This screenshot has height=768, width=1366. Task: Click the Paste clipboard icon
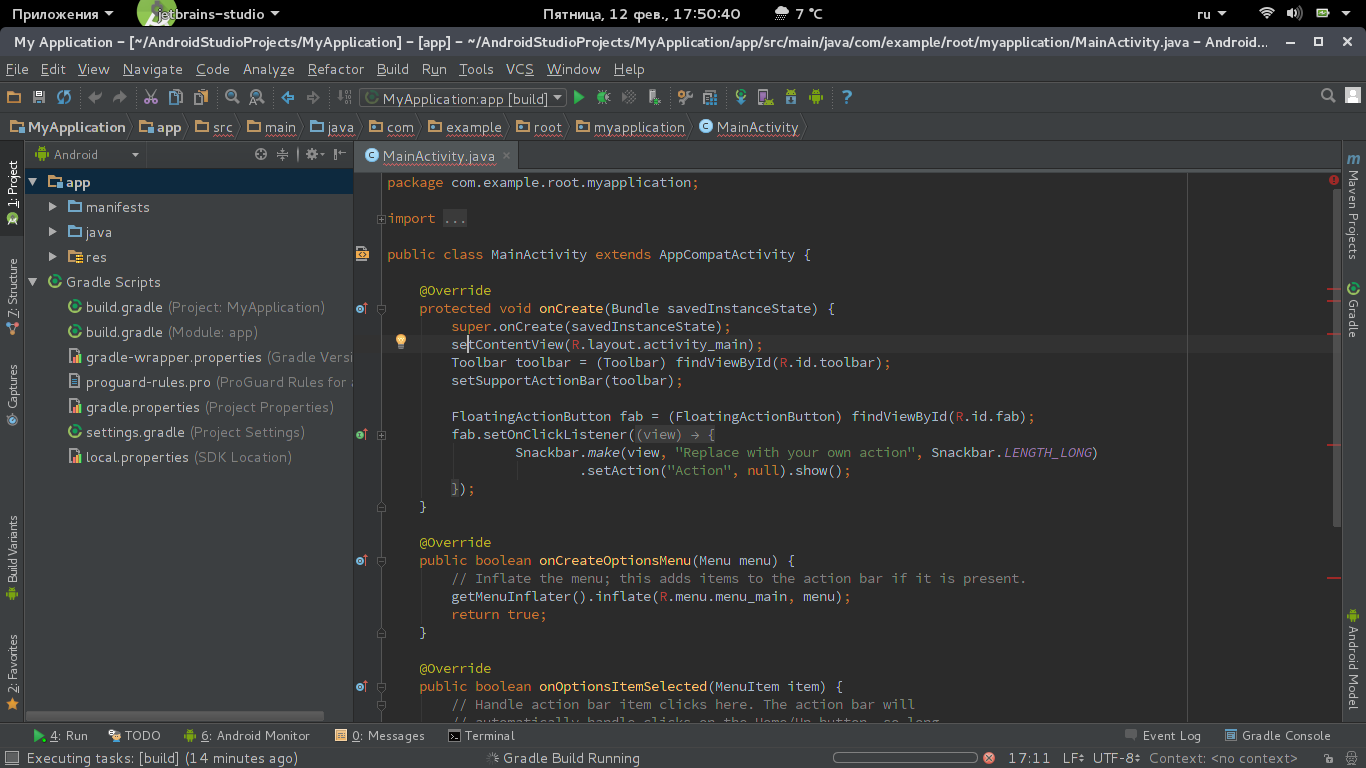pos(201,97)
